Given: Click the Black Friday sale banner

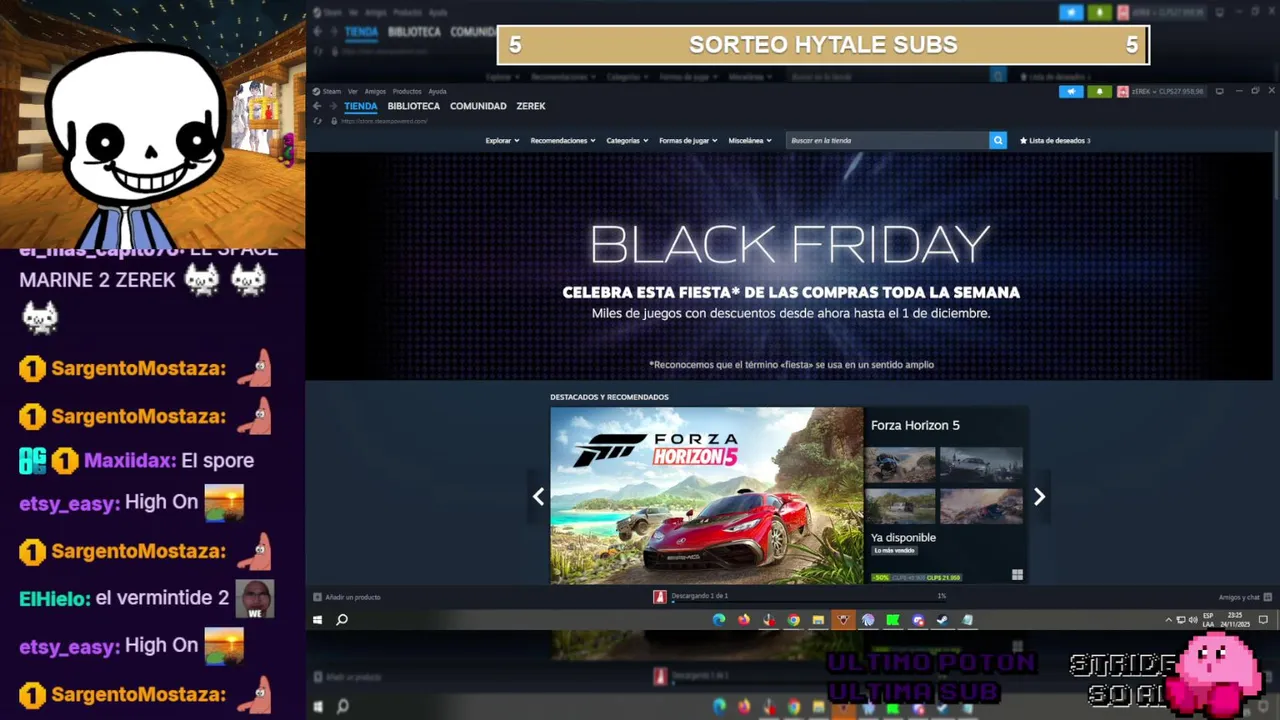Looking at the screenshot, I should coord(790,266).
